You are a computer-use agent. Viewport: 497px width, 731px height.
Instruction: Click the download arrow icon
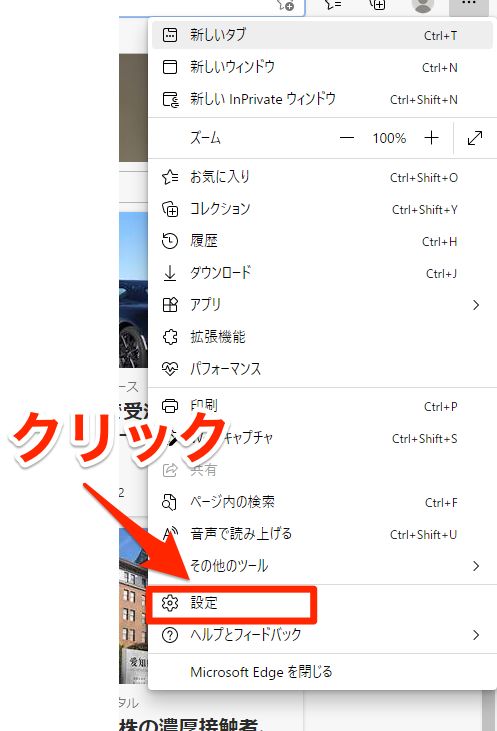[x=170, y=273]
